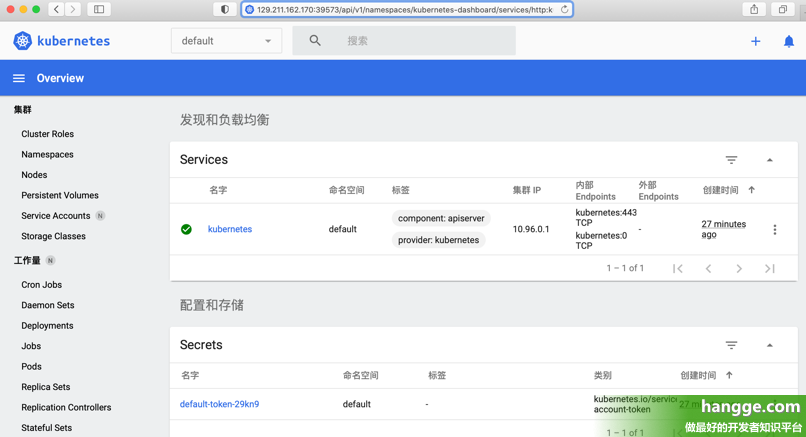Open Pods in sidebar
The width and height of the screenshot is (806, 437).
point(31,367)
